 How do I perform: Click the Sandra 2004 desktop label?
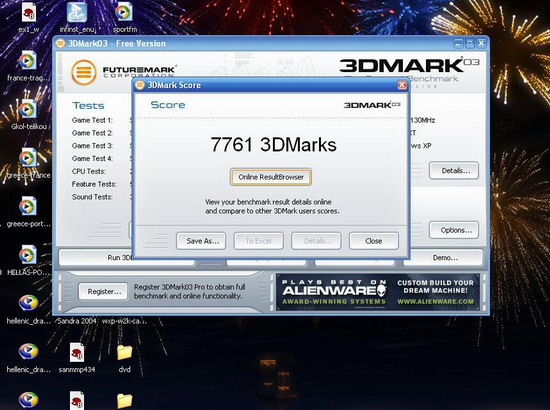(76, 321)
